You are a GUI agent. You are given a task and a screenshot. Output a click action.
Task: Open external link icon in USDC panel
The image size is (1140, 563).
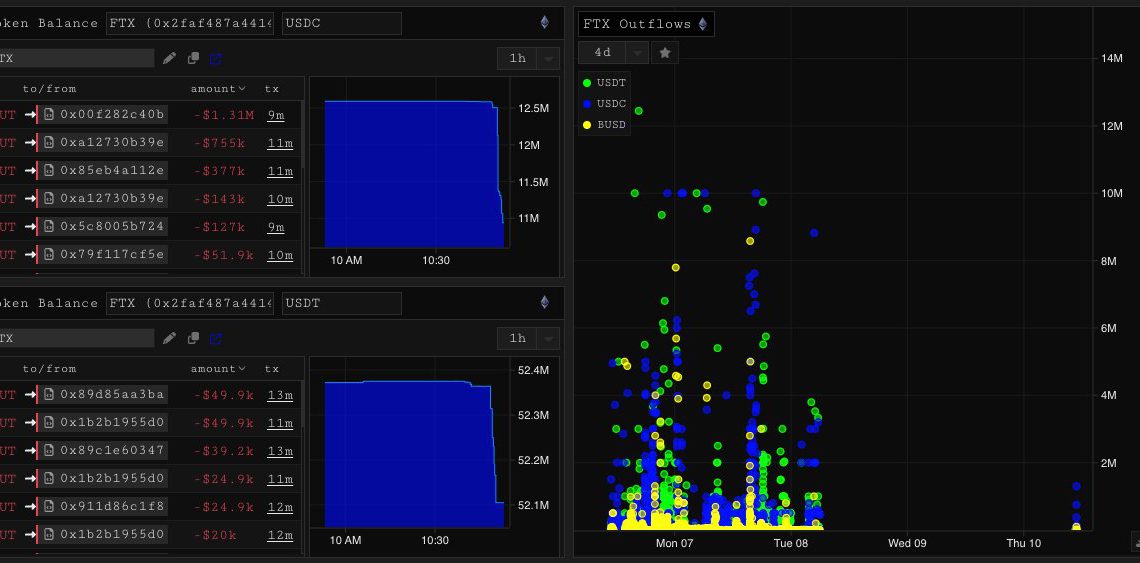[x=216, y=58]
